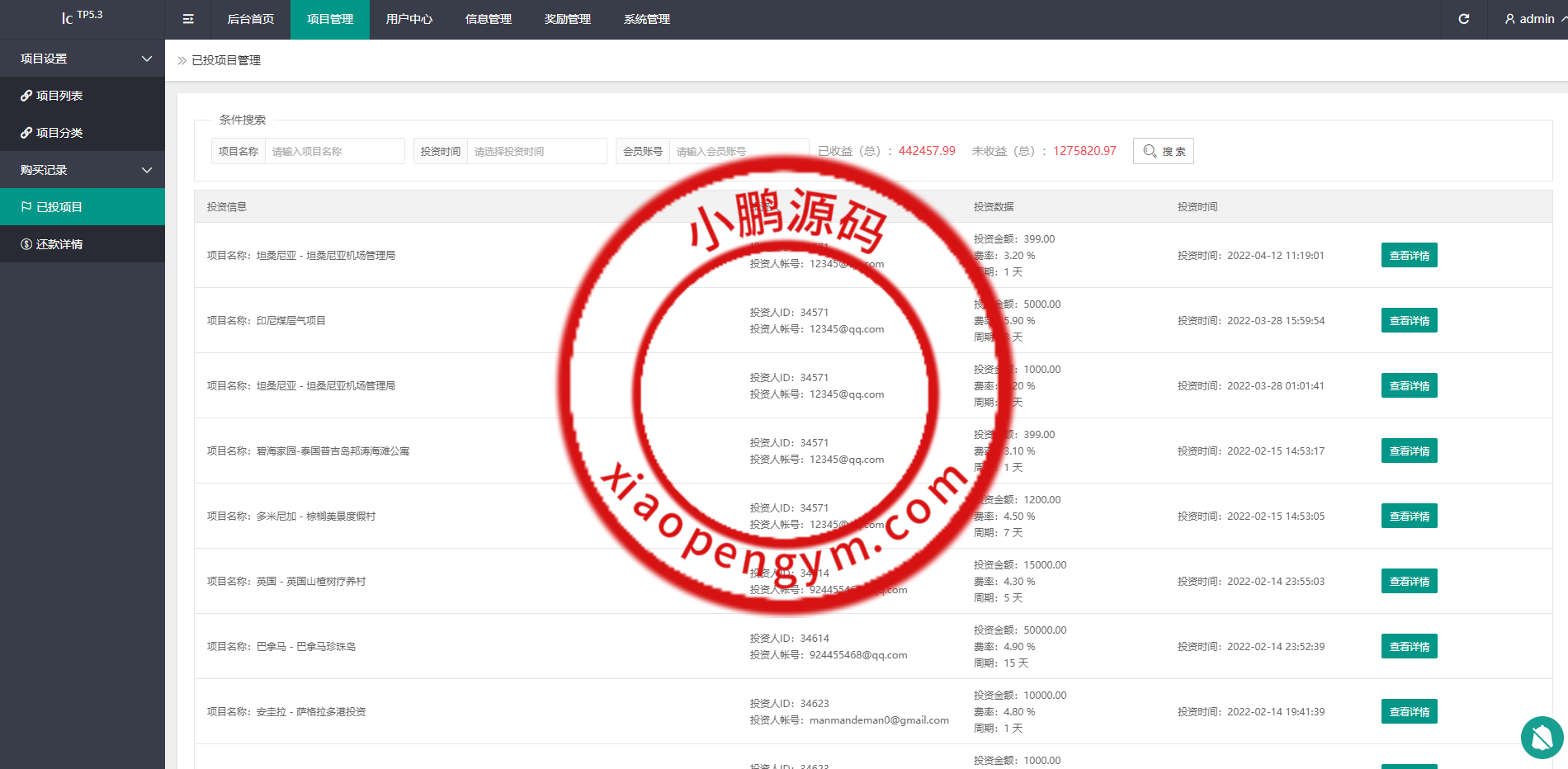Click the 搜索 search button
The width and height of the screenshot is (1568, 769).
click(1163, 151)
